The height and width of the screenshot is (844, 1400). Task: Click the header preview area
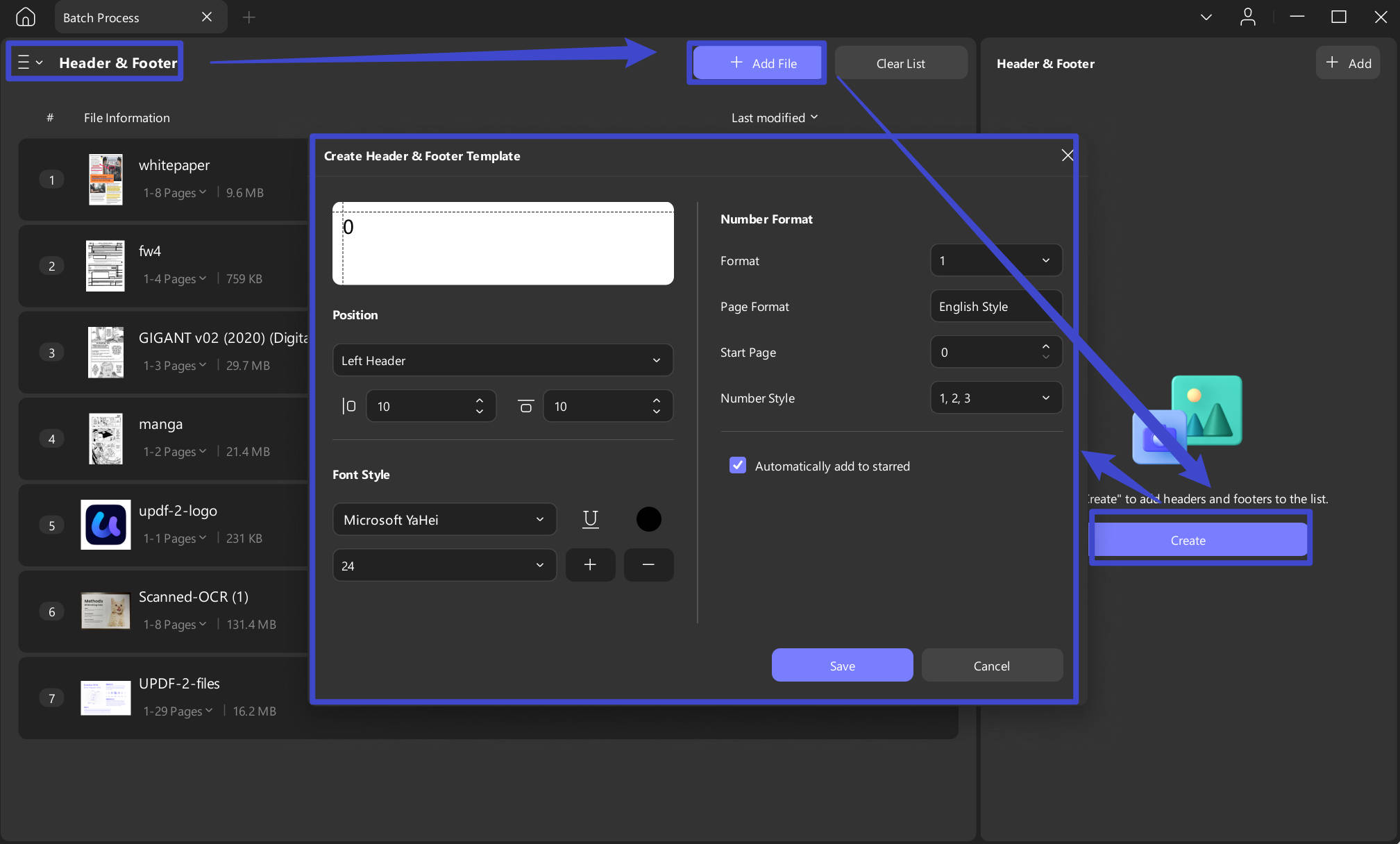point(503,244)
